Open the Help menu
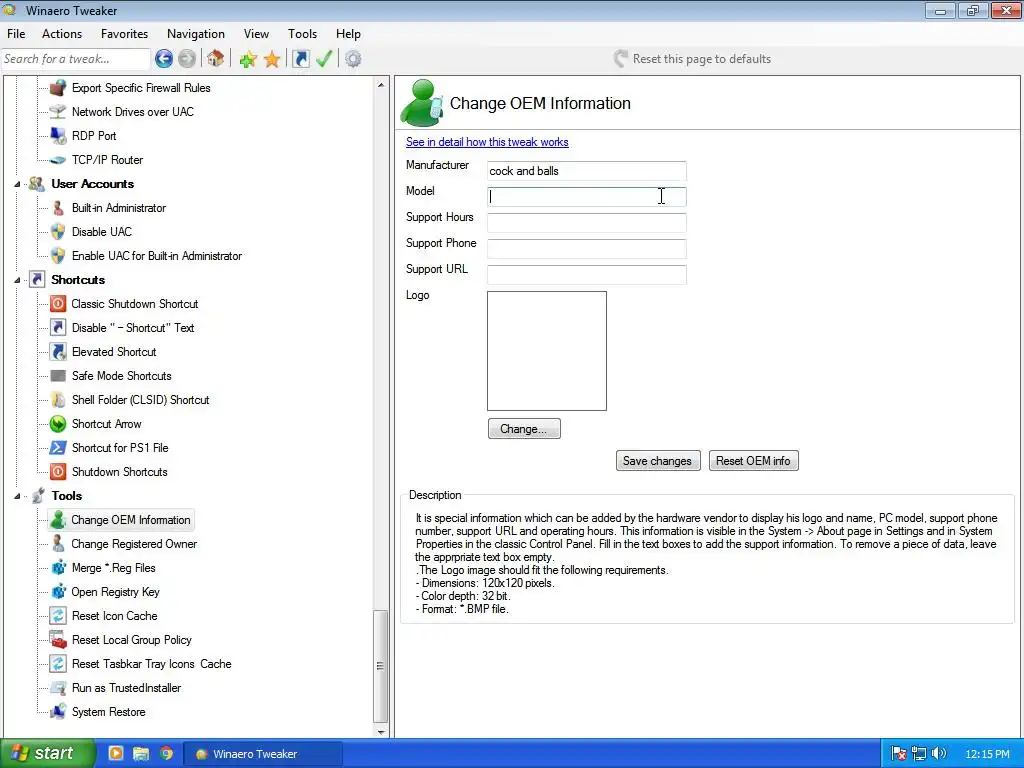Image resolution: width=1024 pixels, height=768 pixels. pos(348,34)
